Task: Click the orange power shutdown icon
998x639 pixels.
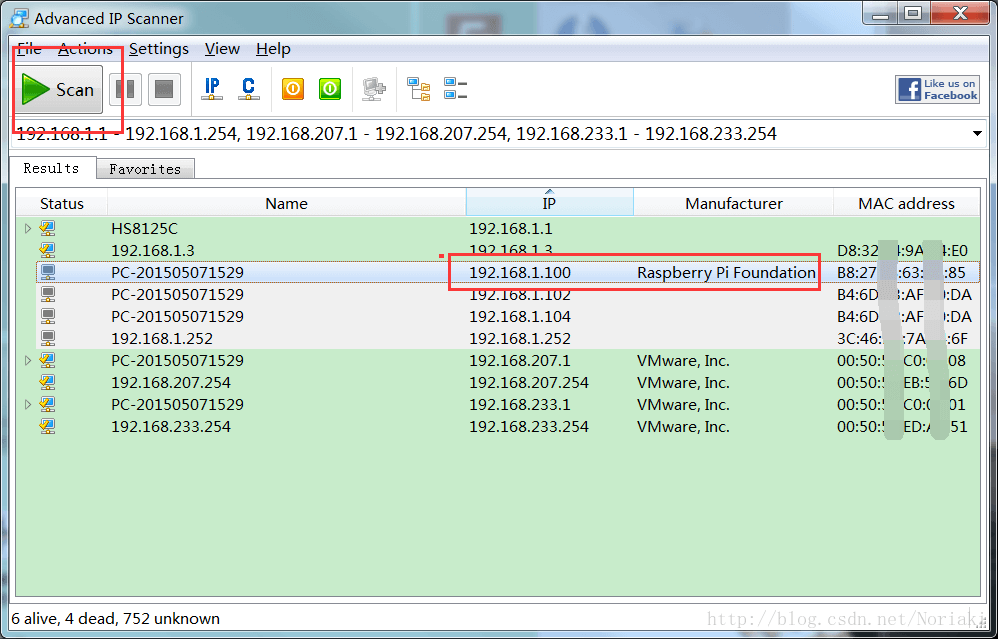Action: [293, 89]
